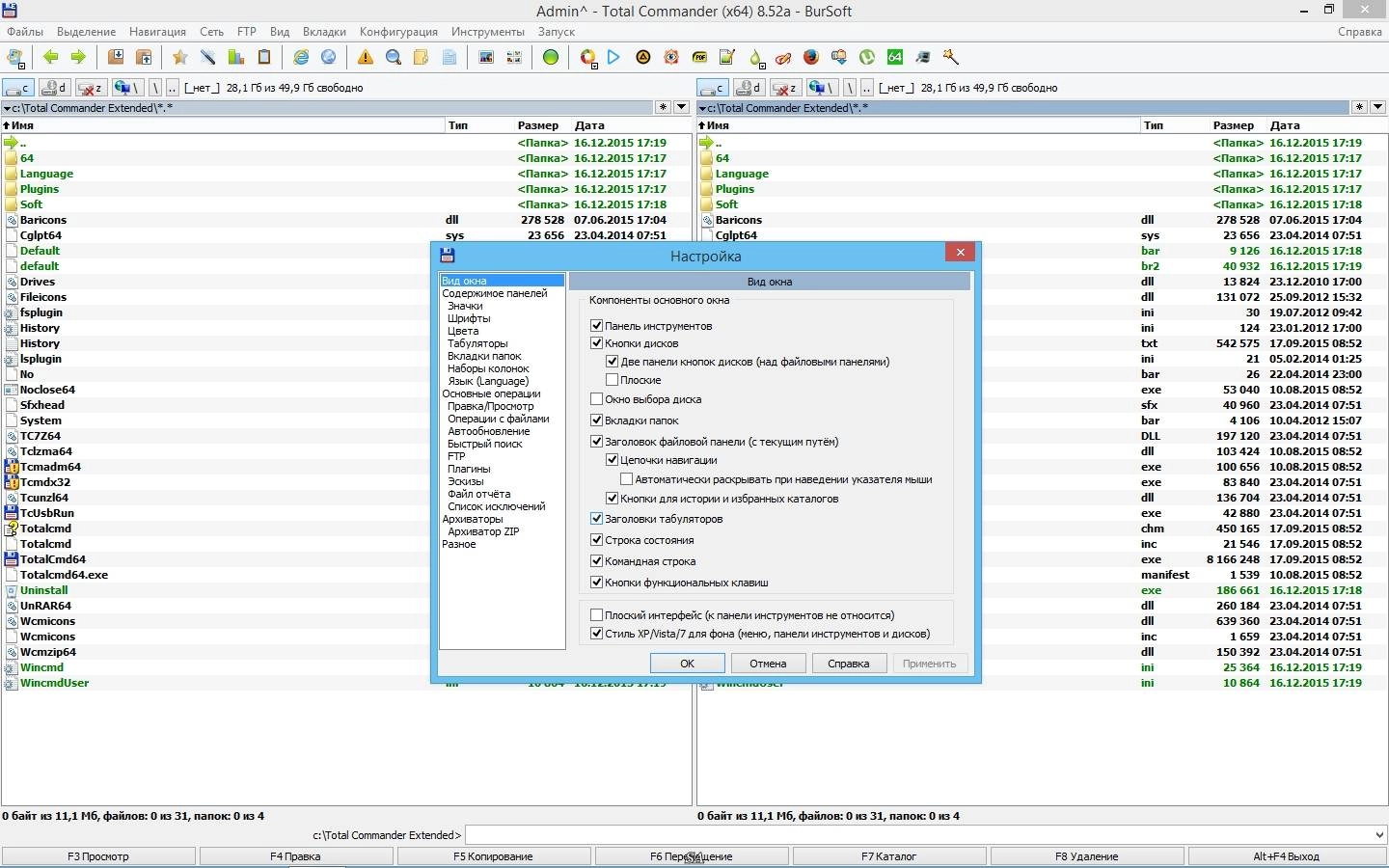
Task: Select drive d in left panel drive bar
Action: click(54, 88)
